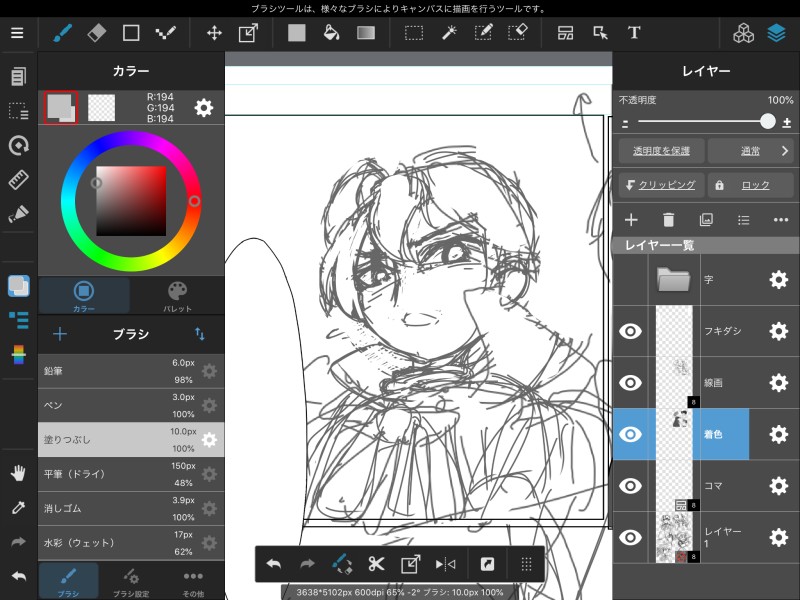Select the Eraser tool in top toolbar
Image resolution: width=800 pixels, height=600 pixels.
click(x=97, y=33)
